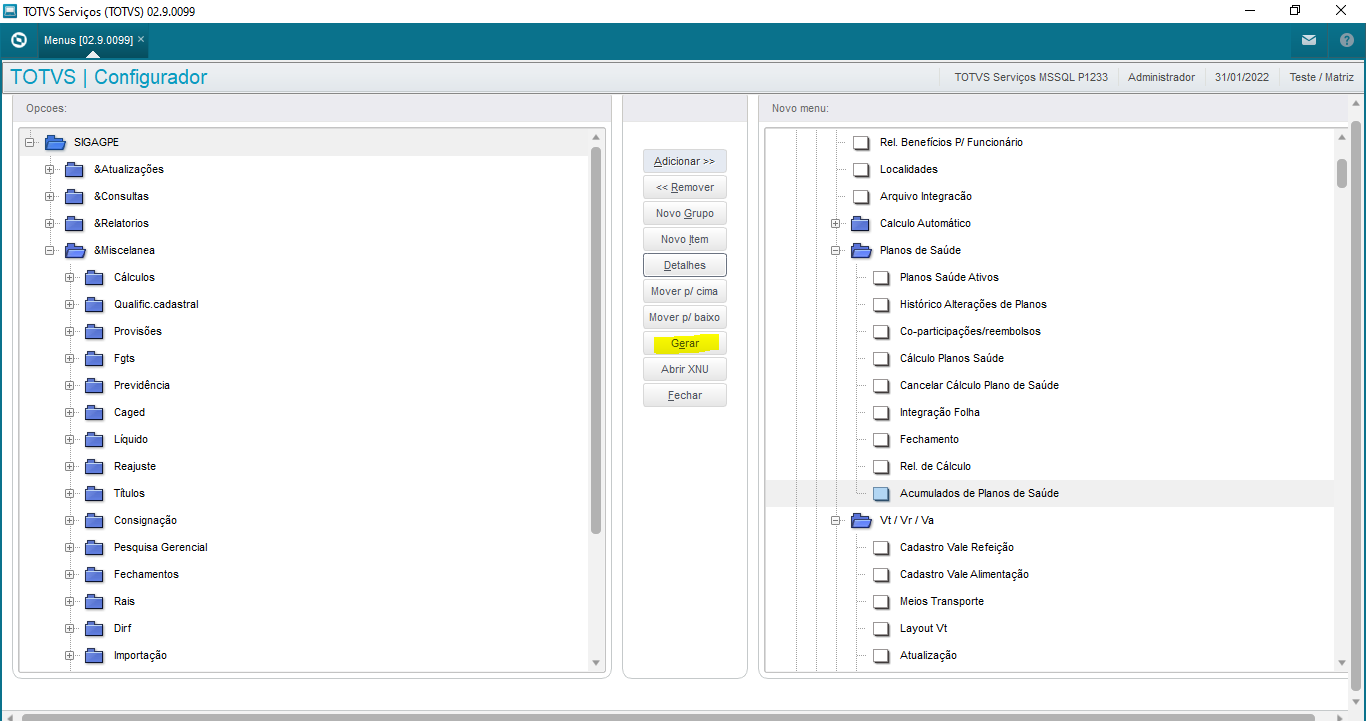Screen dimensions: 1366x721
Task: Collapse the Planos de Saúde node
Action: point(836,250)
